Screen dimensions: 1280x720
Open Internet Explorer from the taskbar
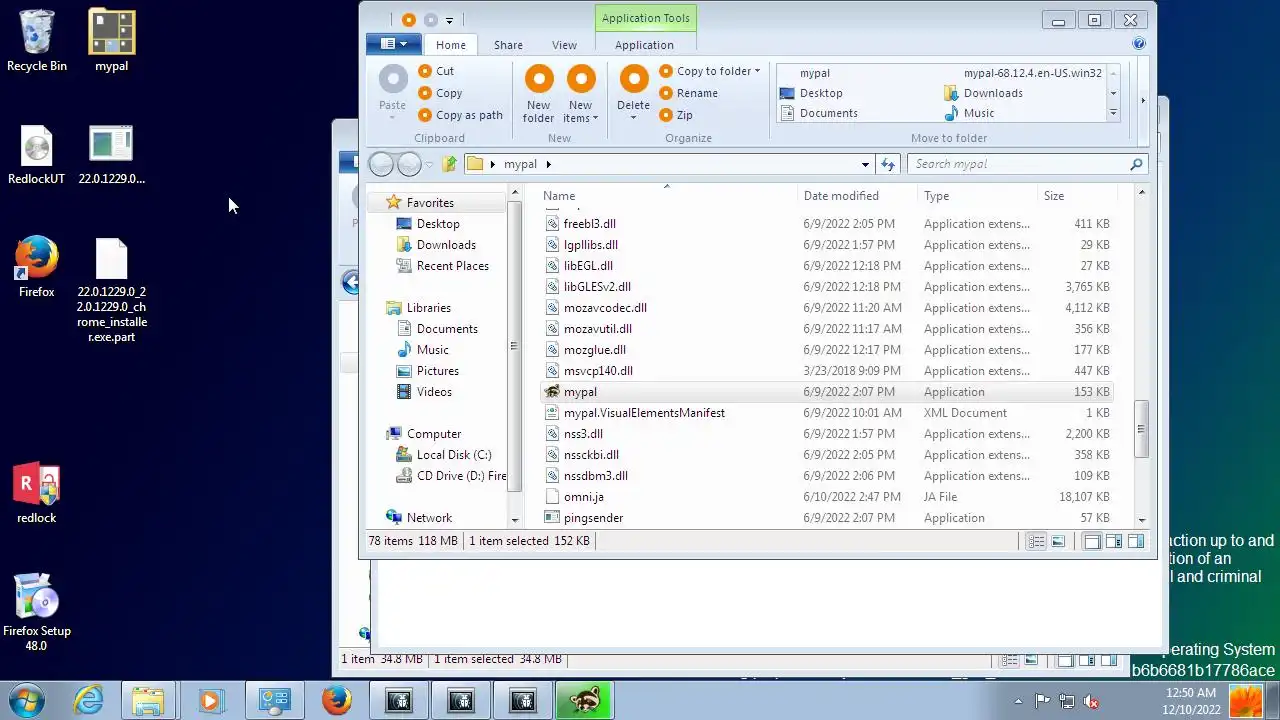[x=88, y=701]
